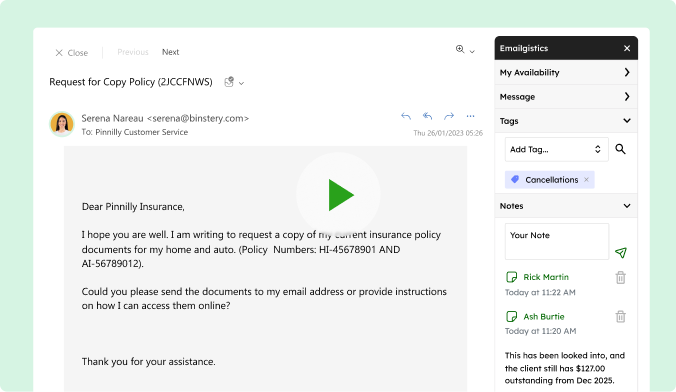This screenshot has height=392, width=676.
Task: Click the note text about $127.00 outstanding
Action: (565, 368)
